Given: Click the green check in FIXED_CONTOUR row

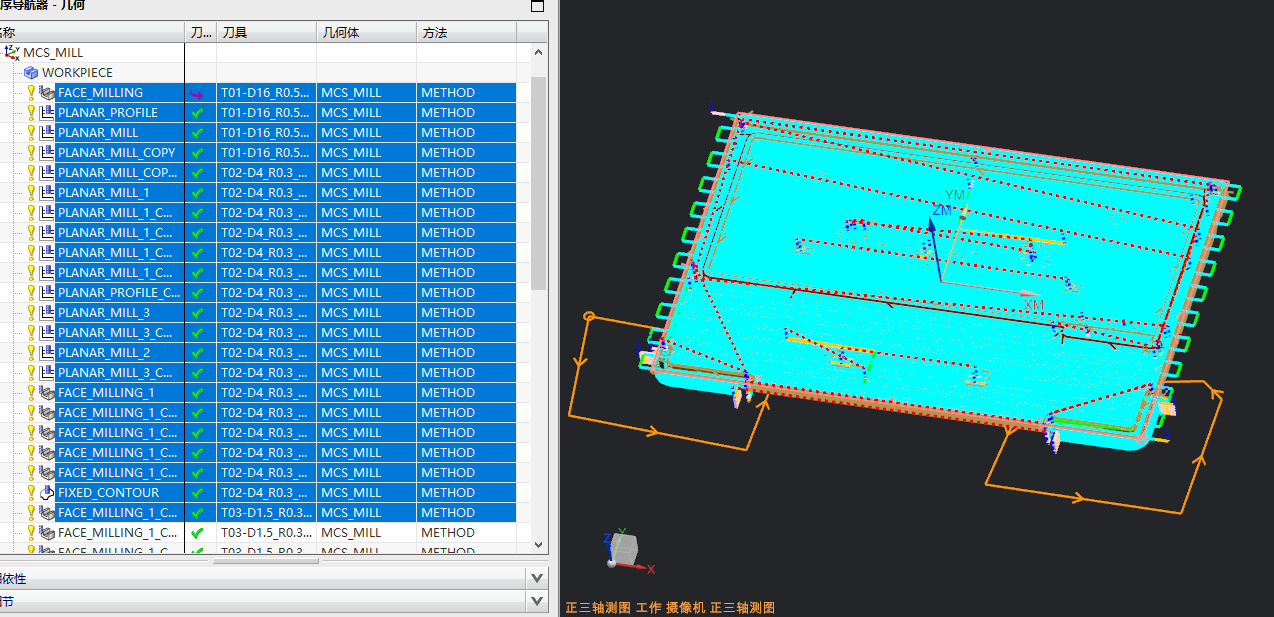Looking at the screenshot, I should pyautogui.click(x=197, y=493).
